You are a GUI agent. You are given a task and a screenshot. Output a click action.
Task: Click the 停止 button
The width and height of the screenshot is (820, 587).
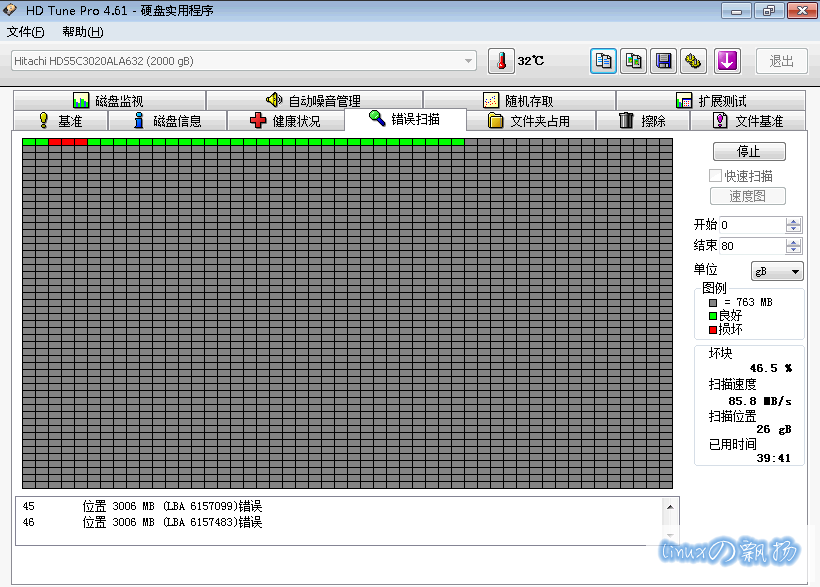[749, 151]
